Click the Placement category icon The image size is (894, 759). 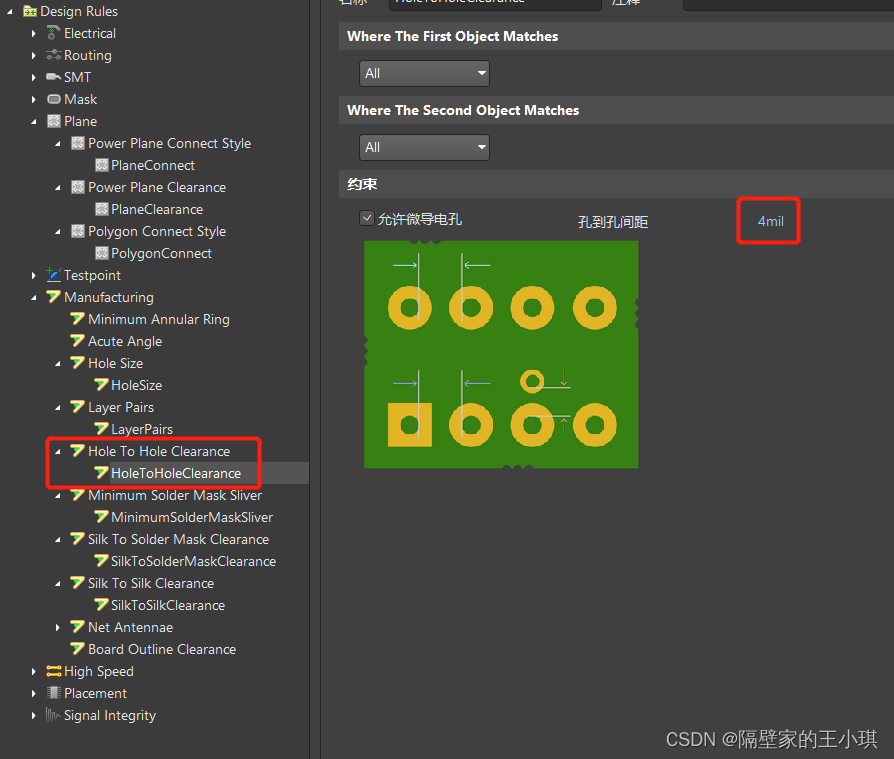click(54, 693)
